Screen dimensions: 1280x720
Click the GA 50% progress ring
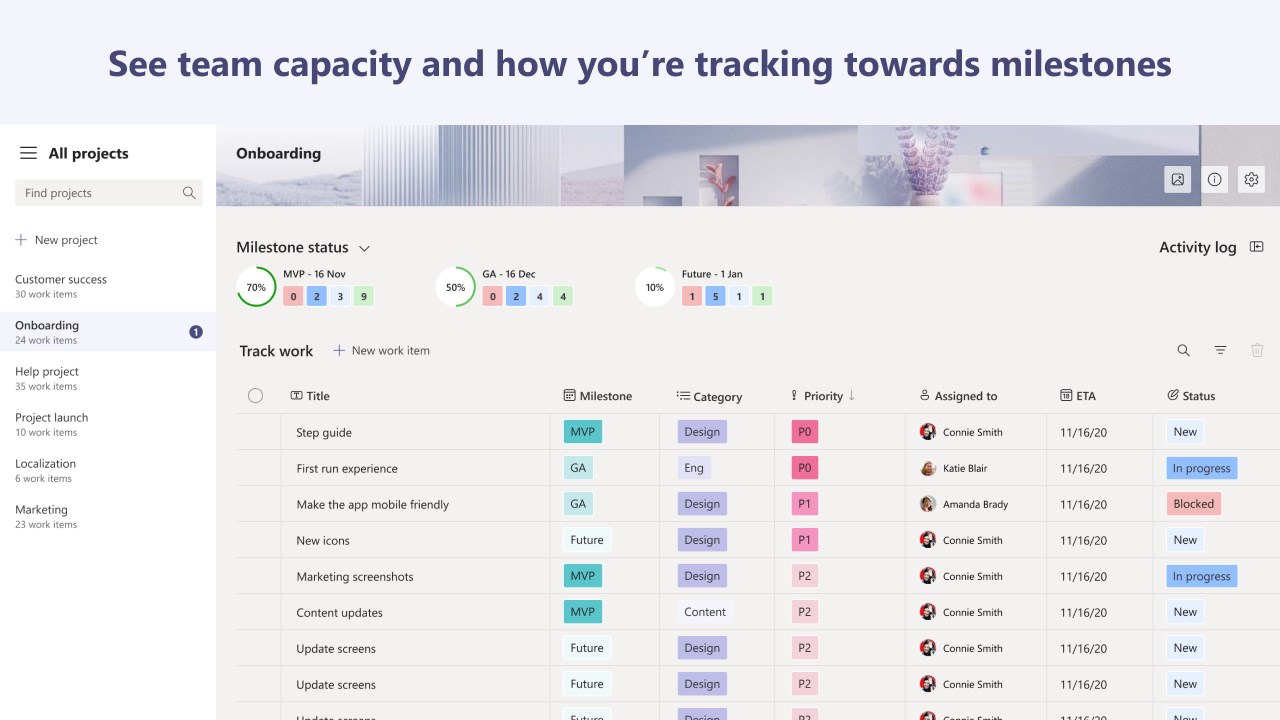point(455,287)
